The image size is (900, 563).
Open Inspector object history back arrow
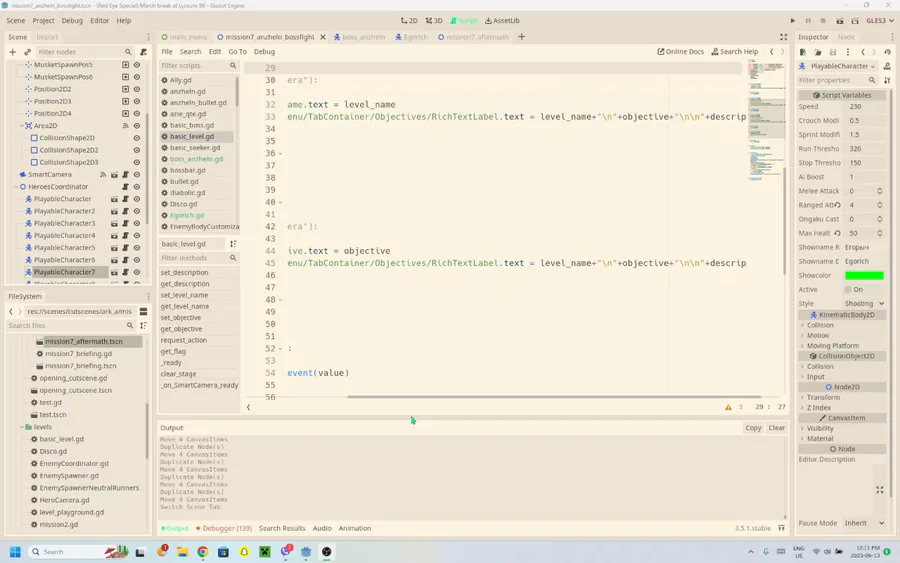click(863, 52)
